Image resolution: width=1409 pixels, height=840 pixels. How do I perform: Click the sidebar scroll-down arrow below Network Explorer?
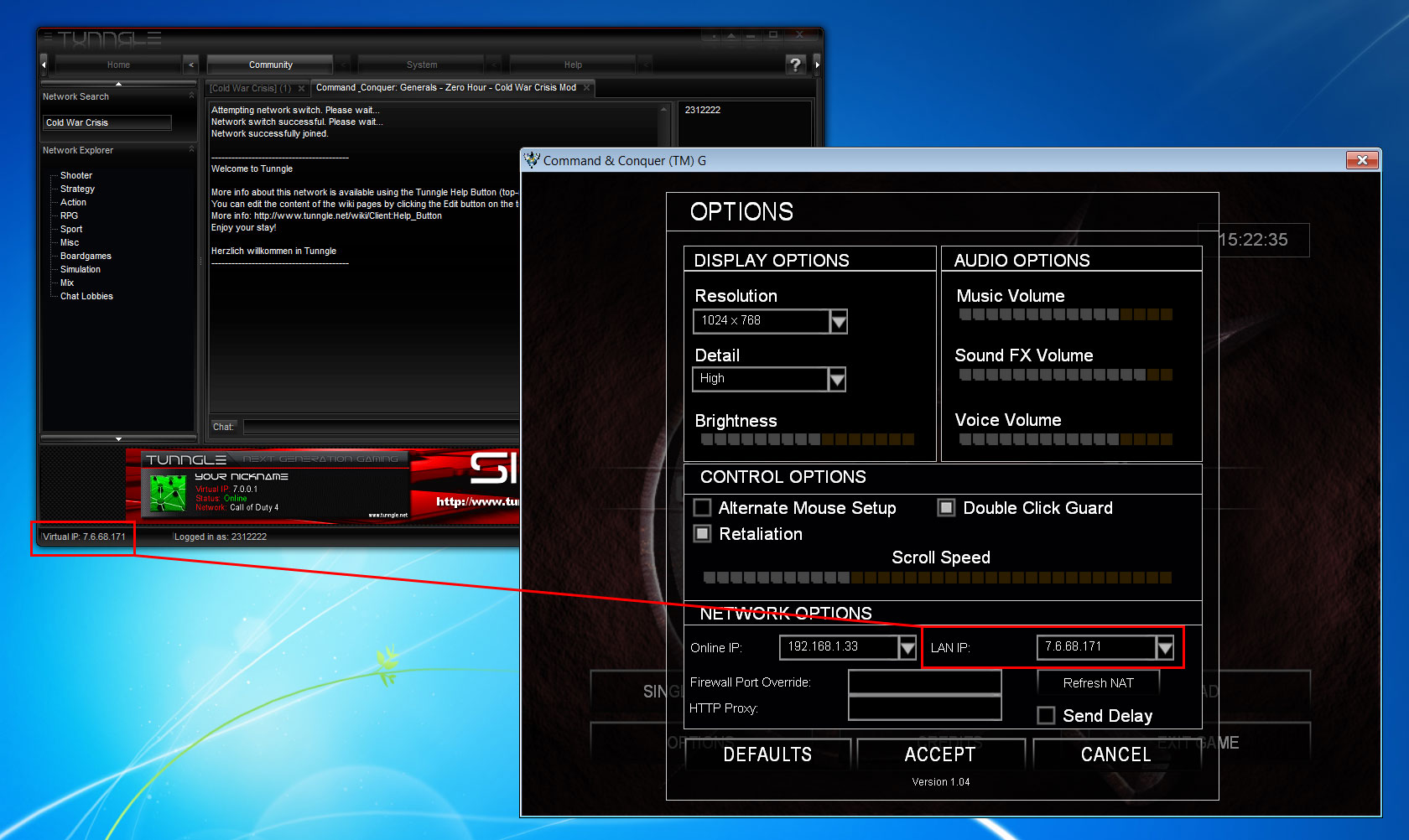tap(118, 438)
